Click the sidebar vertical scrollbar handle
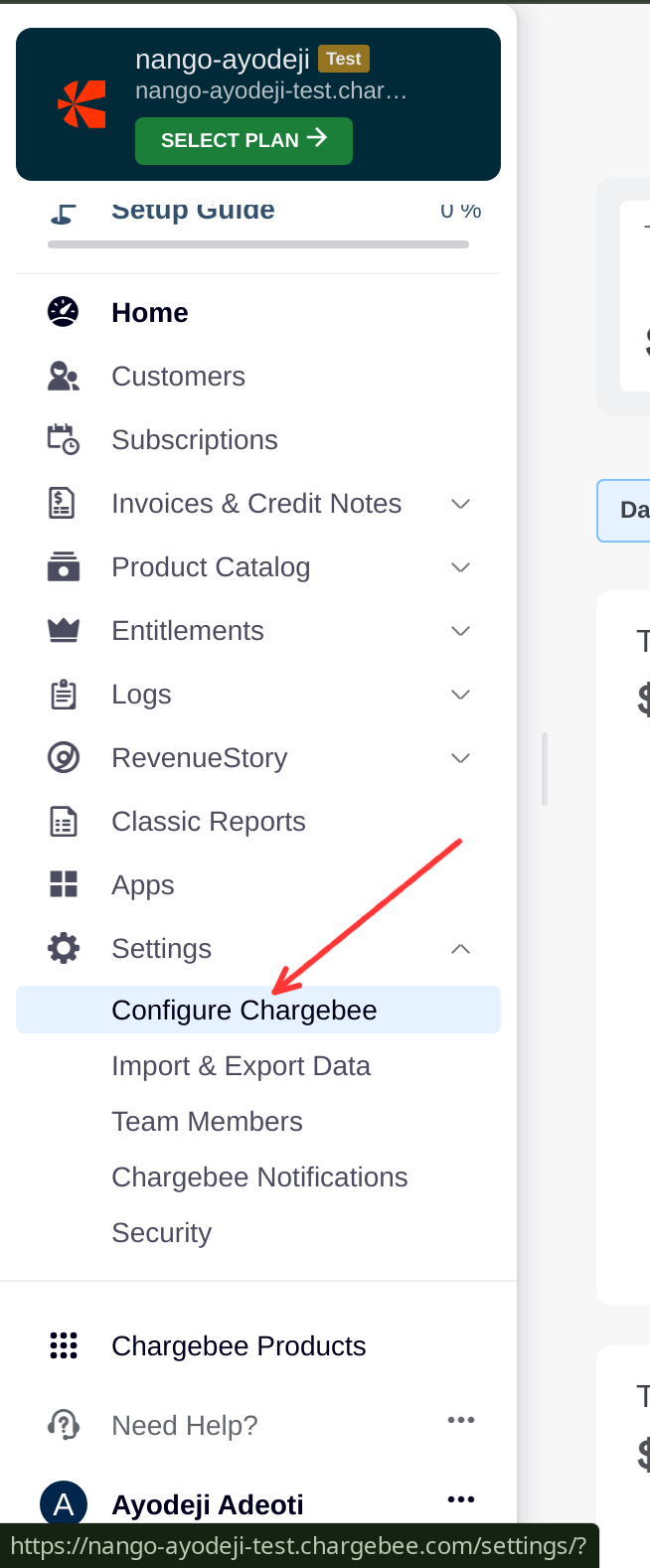This screenshot has height=1568, width=650. (545, 769)
